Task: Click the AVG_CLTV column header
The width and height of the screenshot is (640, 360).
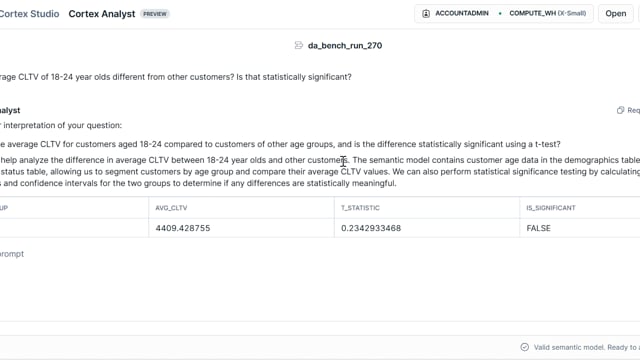Action: [171, 208]
